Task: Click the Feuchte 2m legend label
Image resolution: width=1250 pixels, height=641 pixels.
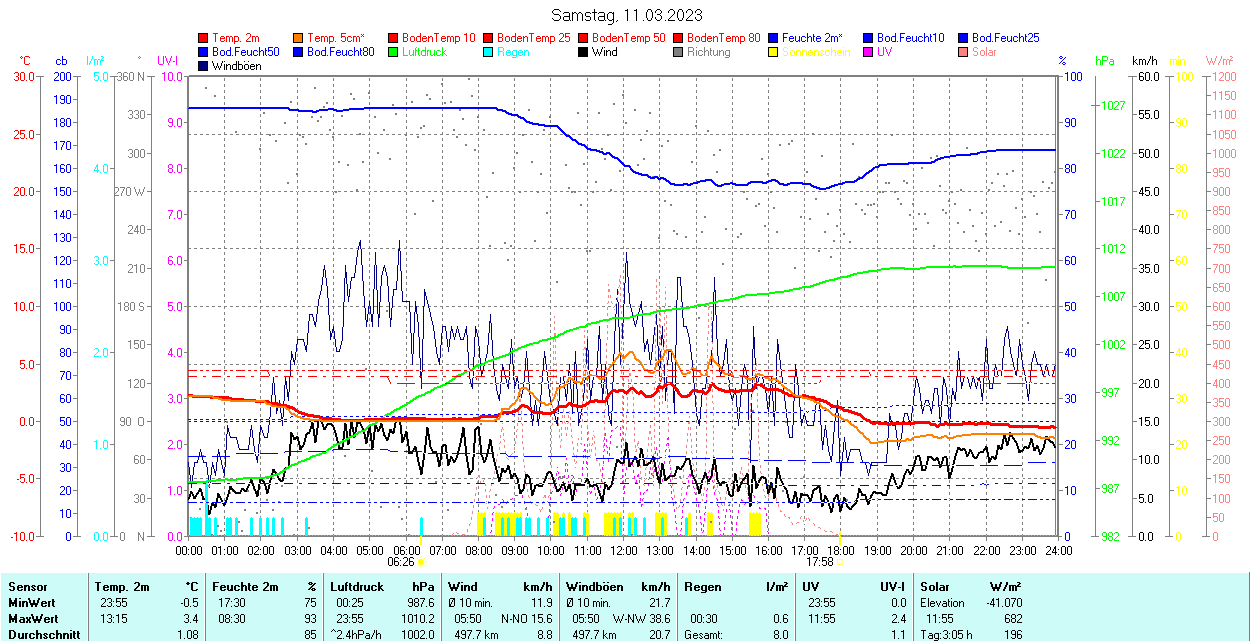Action: point(814,38)
